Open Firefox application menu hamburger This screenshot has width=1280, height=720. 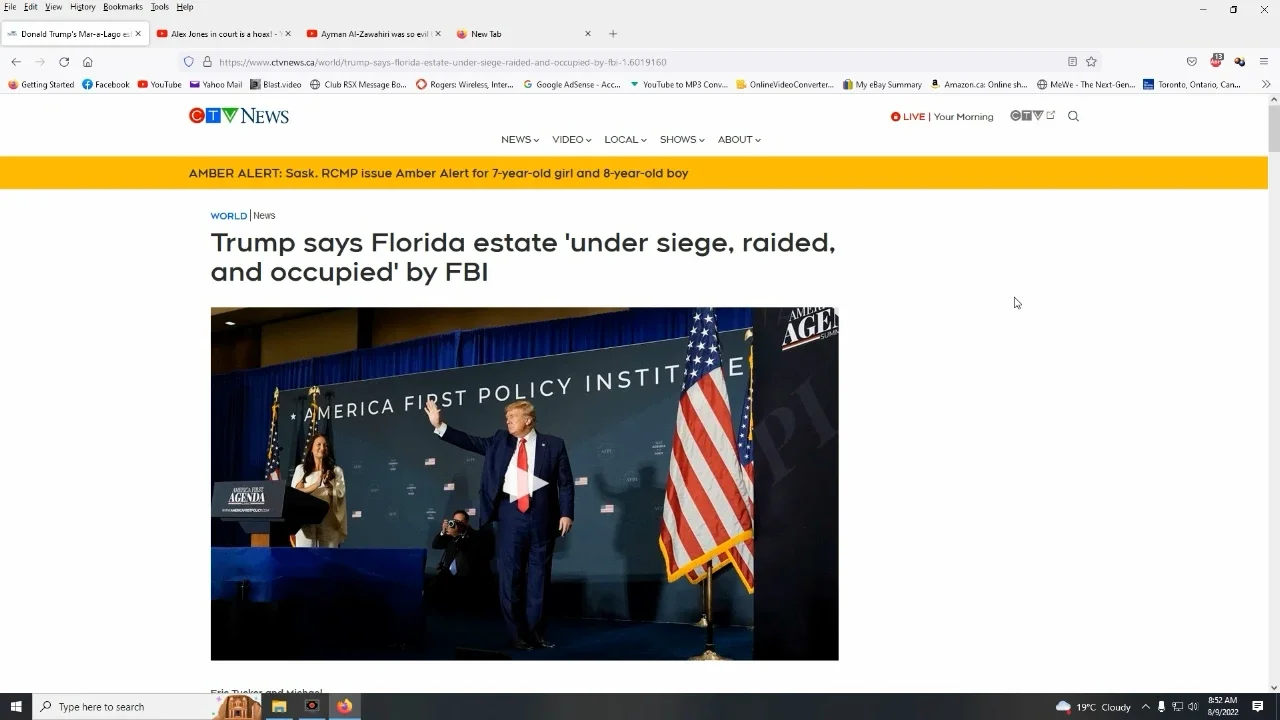click(1264, 62)
